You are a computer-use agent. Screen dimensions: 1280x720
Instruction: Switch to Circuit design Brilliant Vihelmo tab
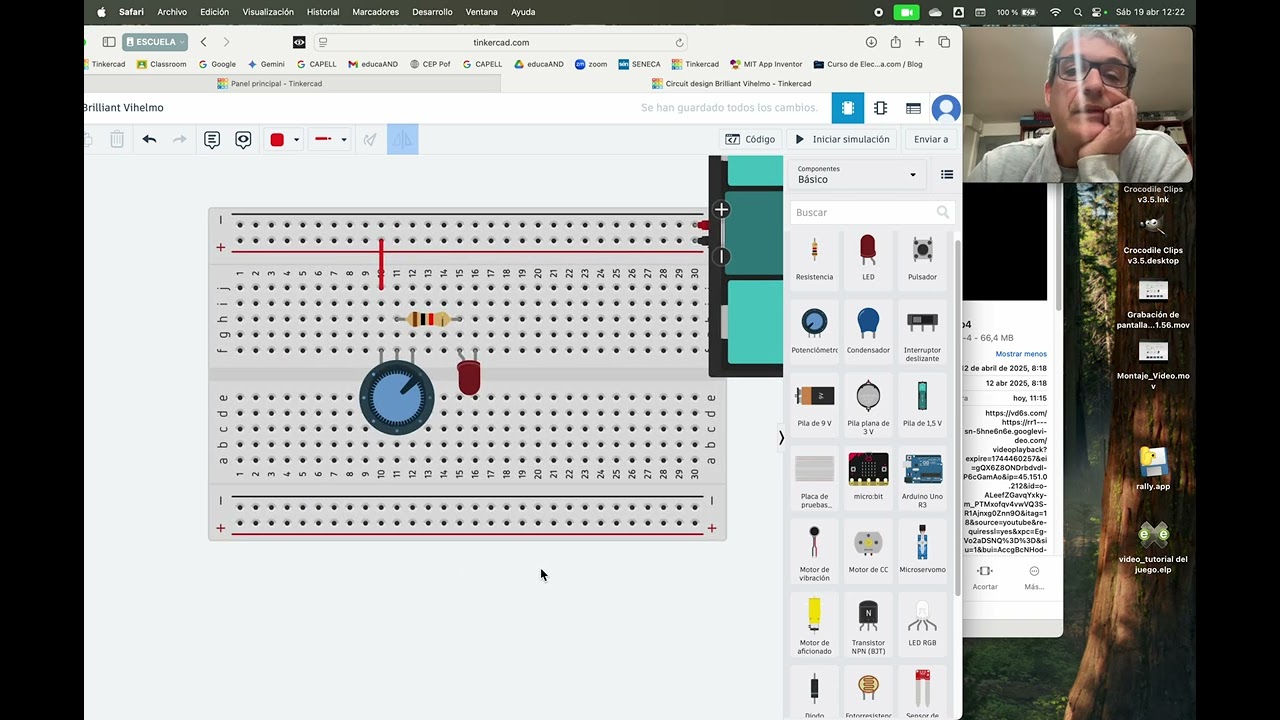[731, 84]
